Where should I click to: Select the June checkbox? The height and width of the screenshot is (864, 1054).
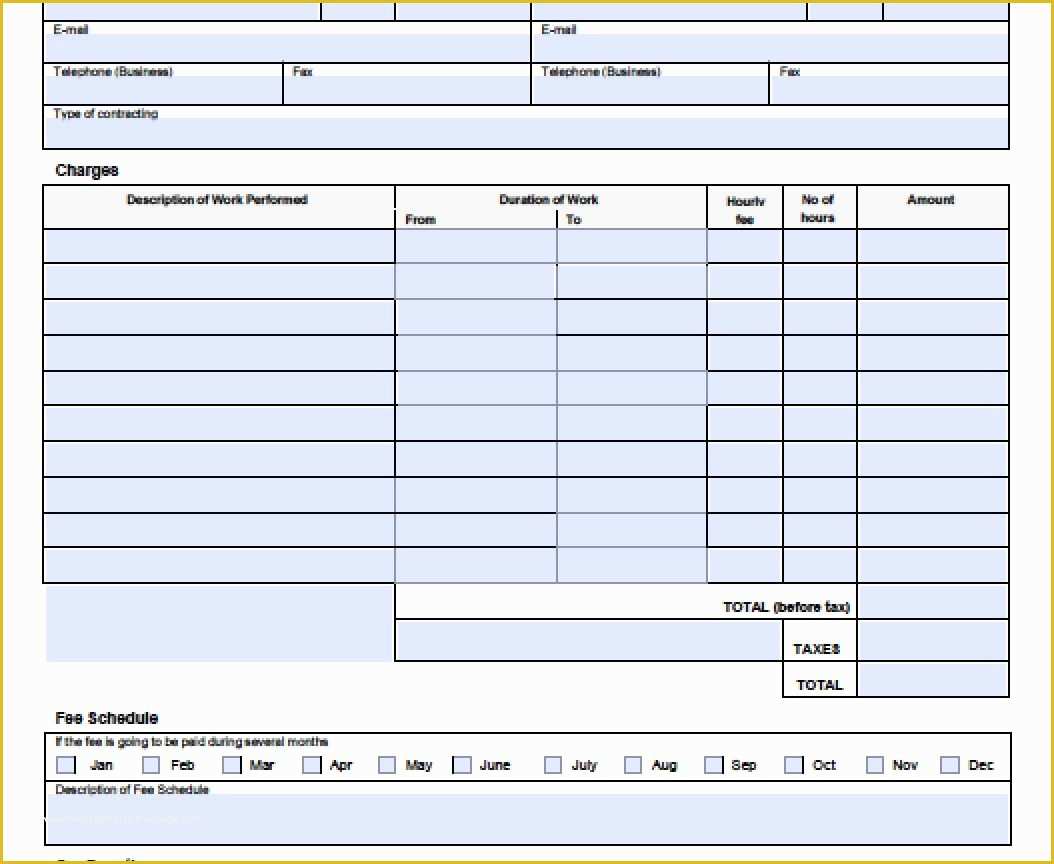(462, 765)
